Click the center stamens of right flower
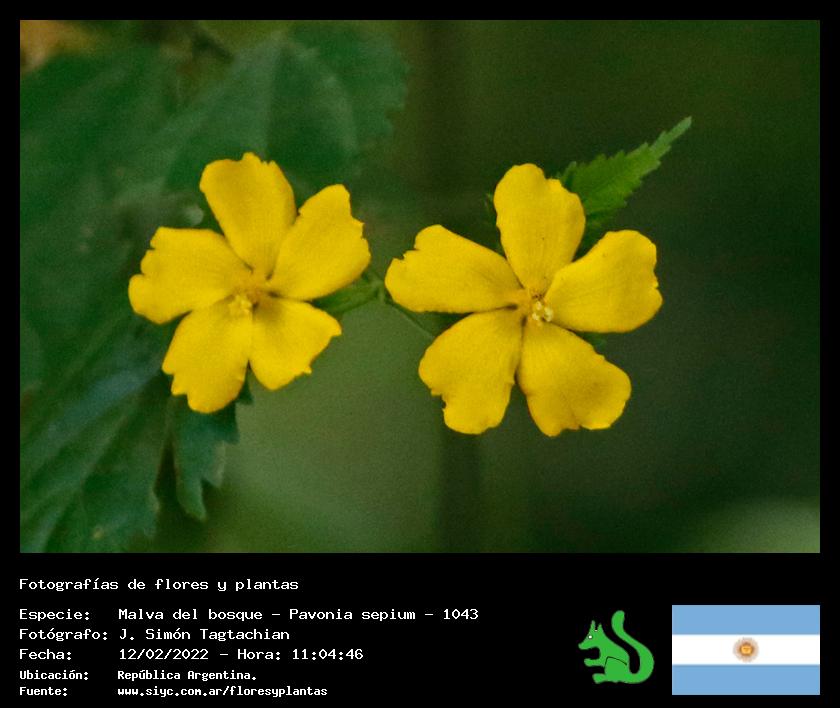840x708 pixels. click(540, 310)
